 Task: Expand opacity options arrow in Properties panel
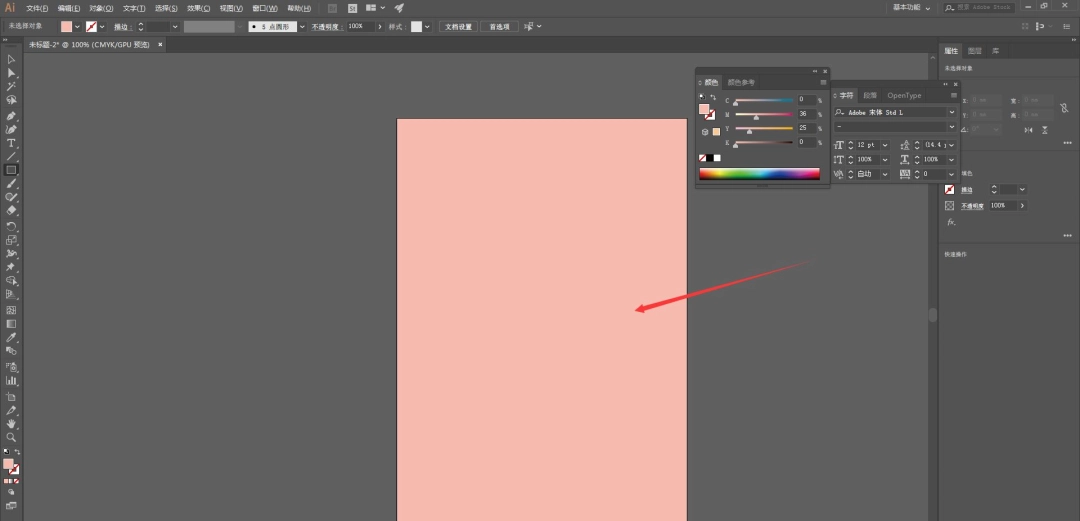[x=1022, y=205]
